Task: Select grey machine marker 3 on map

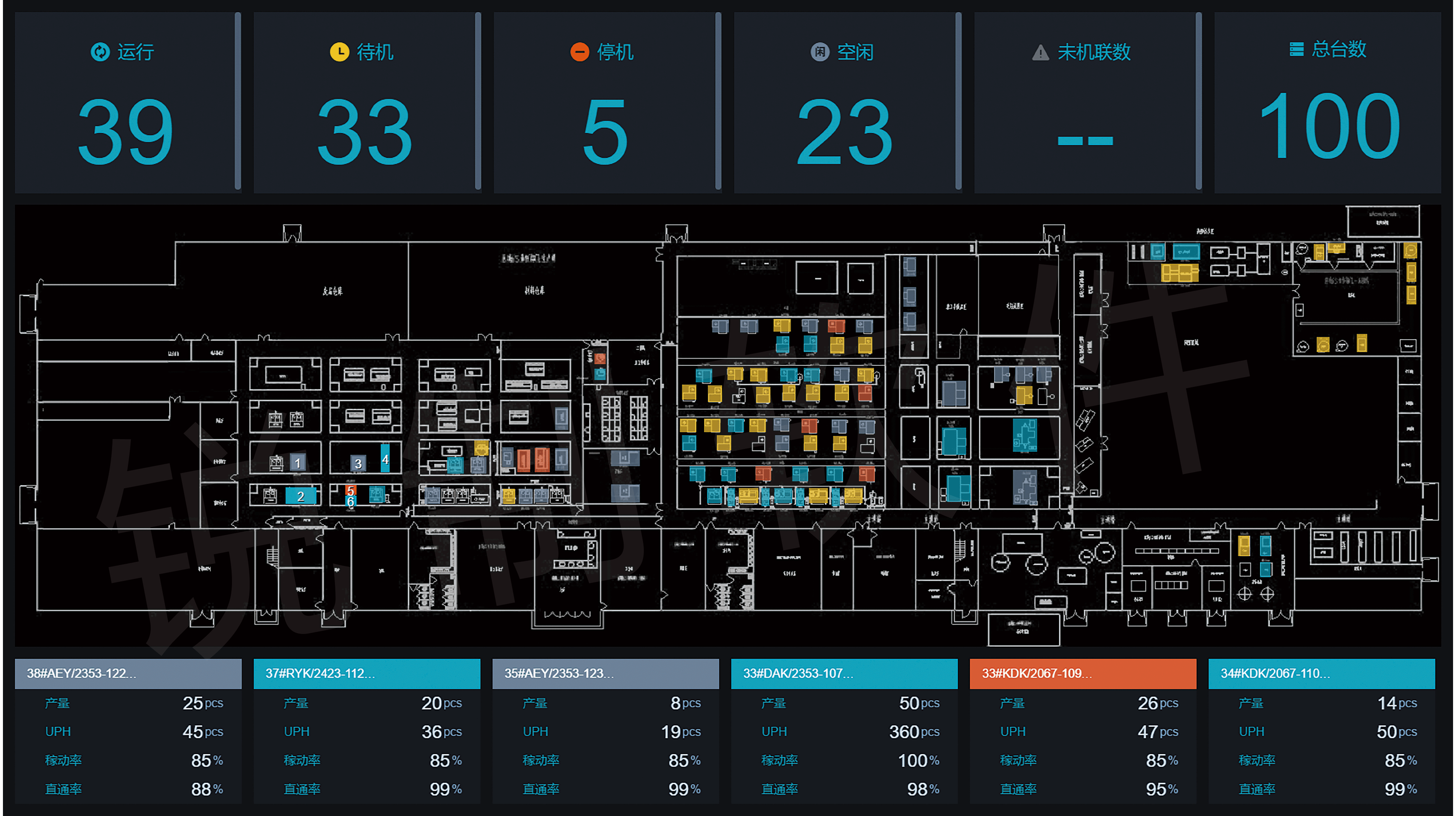Action: [358, 464]
